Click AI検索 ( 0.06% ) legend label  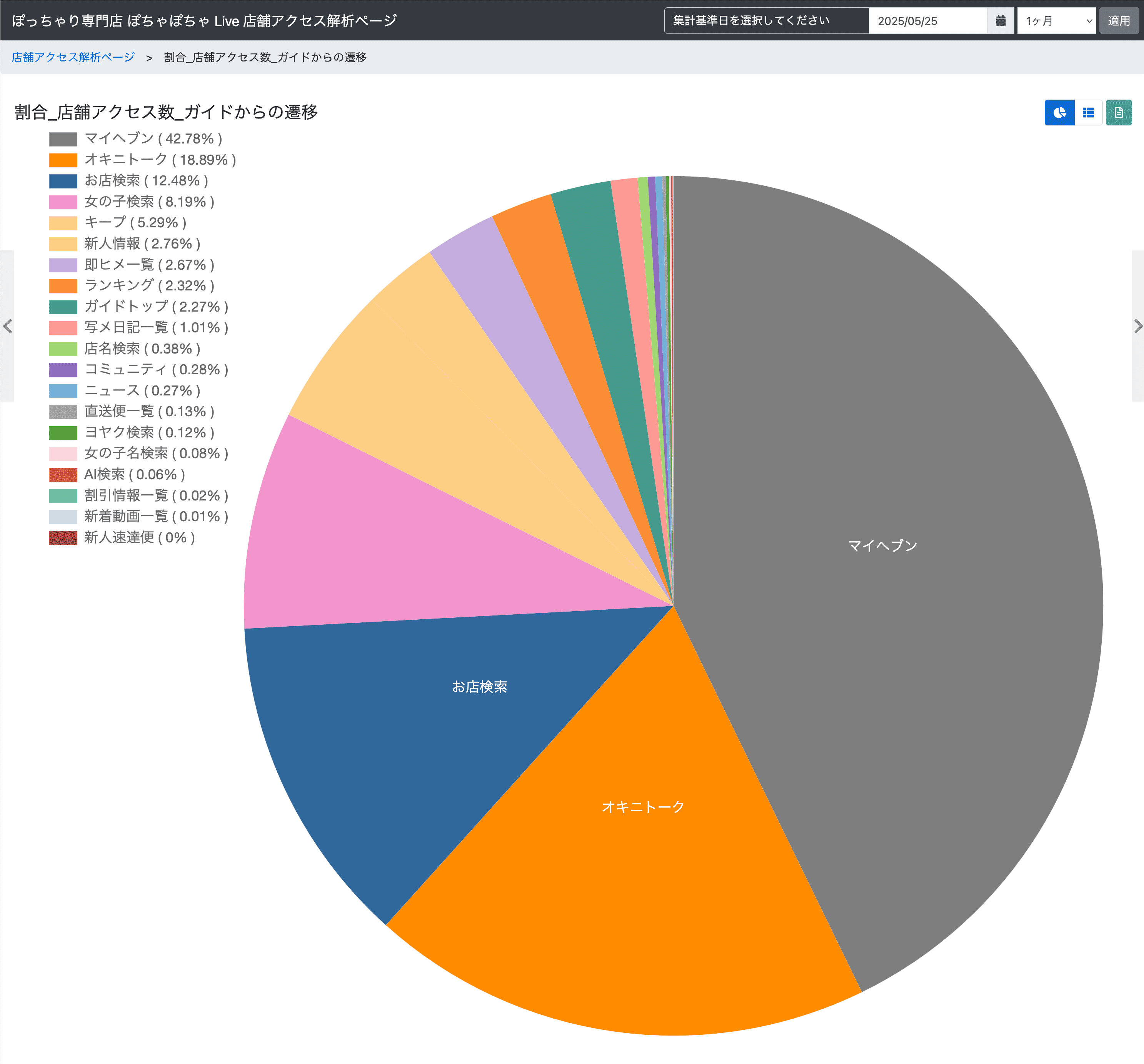point(135,475)
